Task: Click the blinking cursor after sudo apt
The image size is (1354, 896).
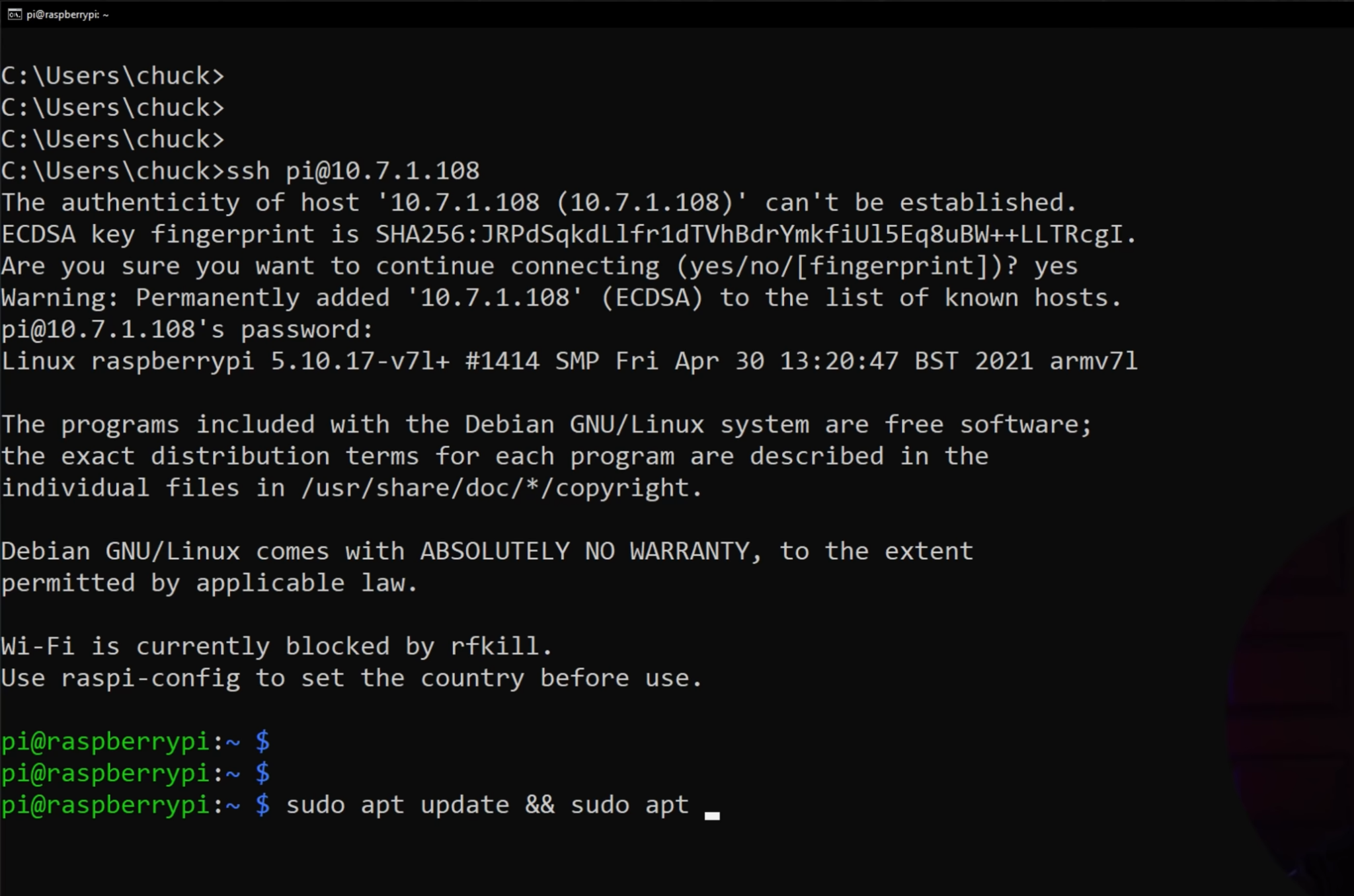Action: click(712, 813)
